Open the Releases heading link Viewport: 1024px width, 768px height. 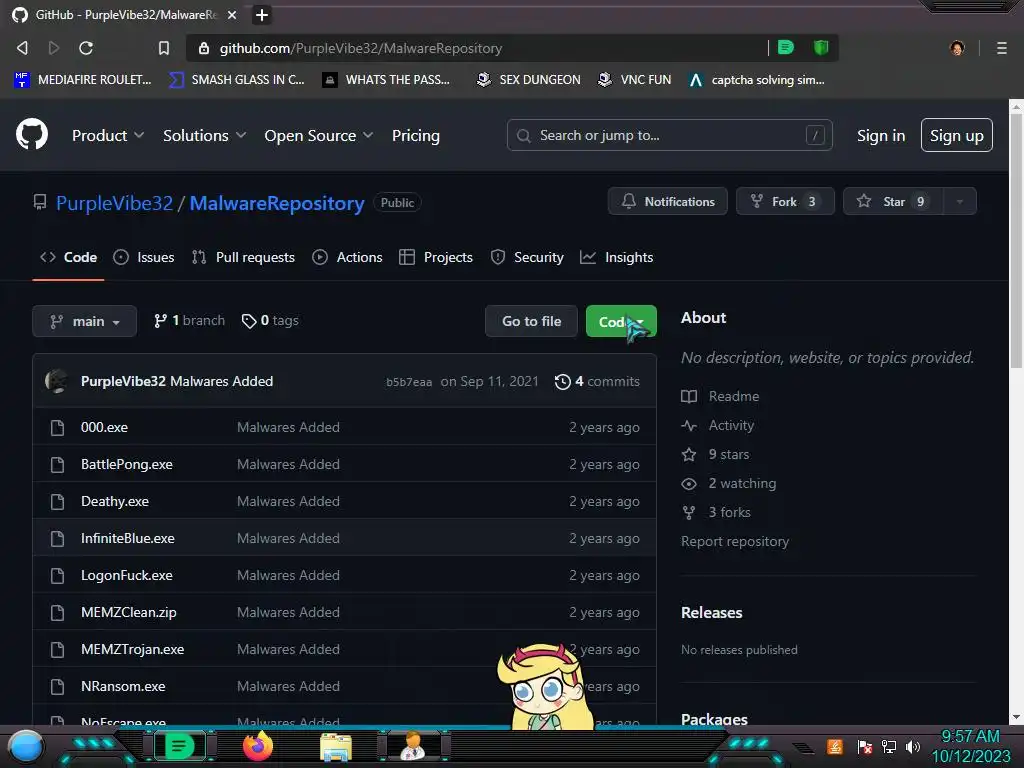tap(712, 613)
